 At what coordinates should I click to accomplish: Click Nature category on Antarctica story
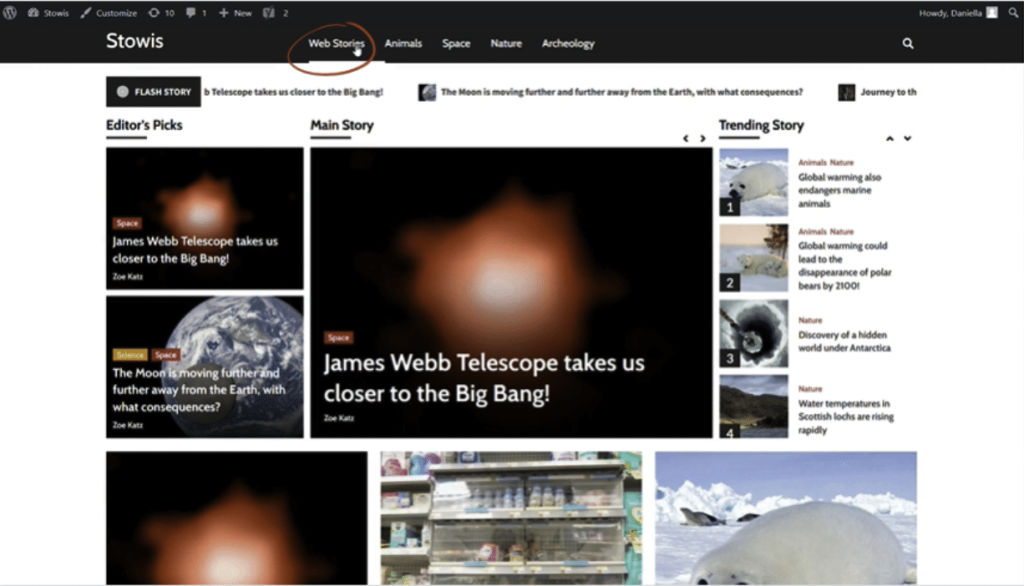pyautogui.click(x=810, y=320)
